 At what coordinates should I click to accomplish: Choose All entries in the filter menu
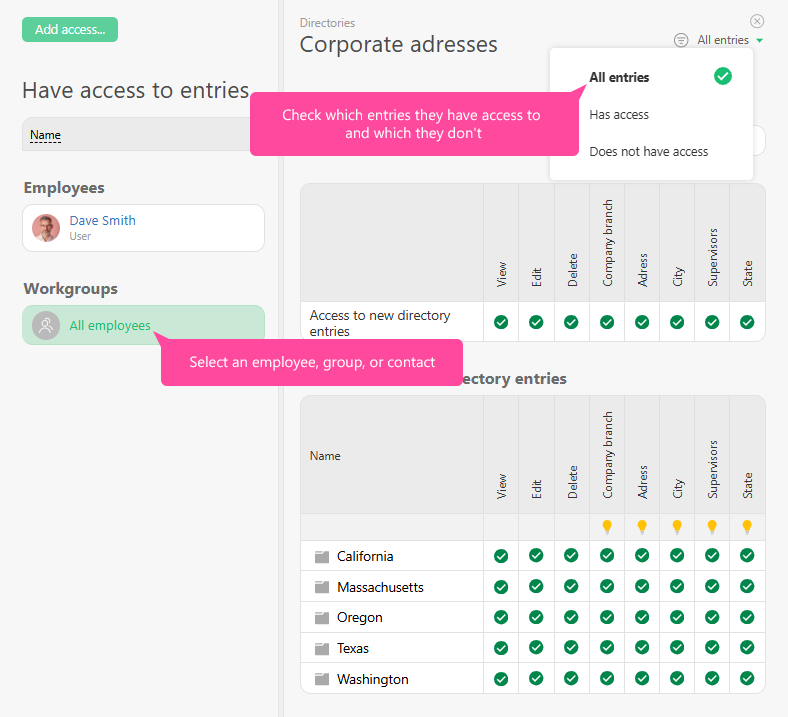click(619, 77)
